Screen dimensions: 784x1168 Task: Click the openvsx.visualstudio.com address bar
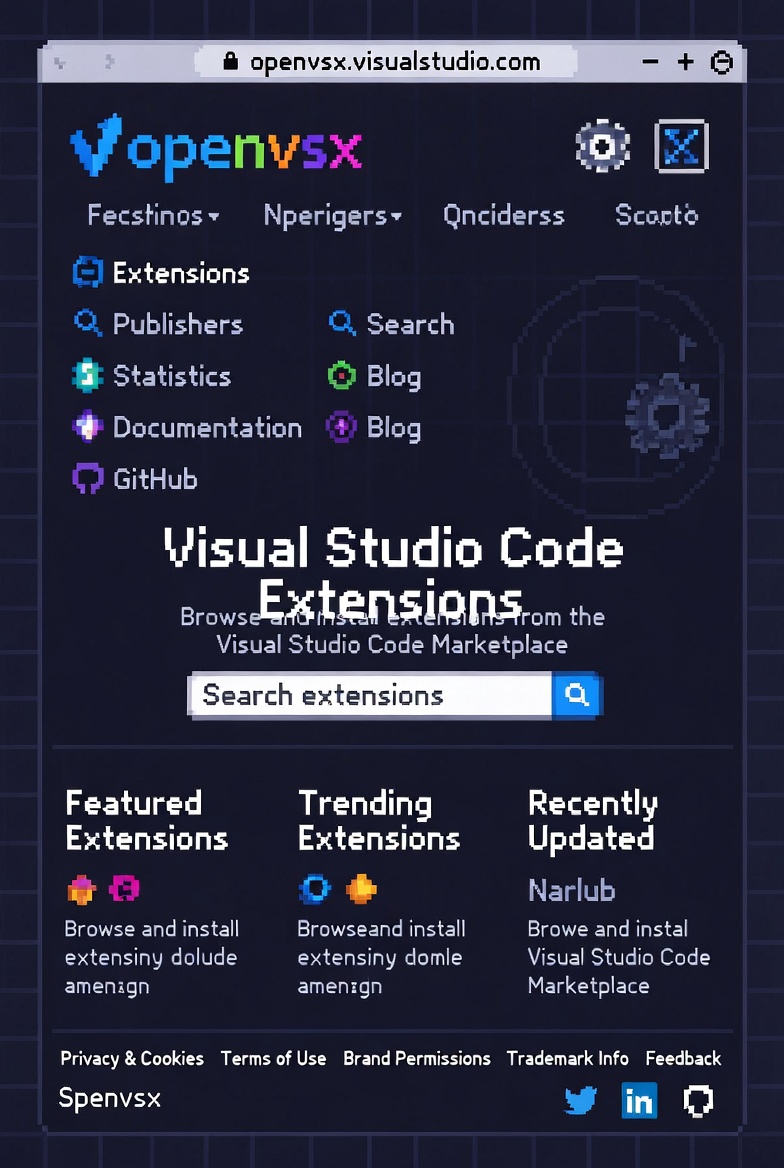(x=385, y=61)
